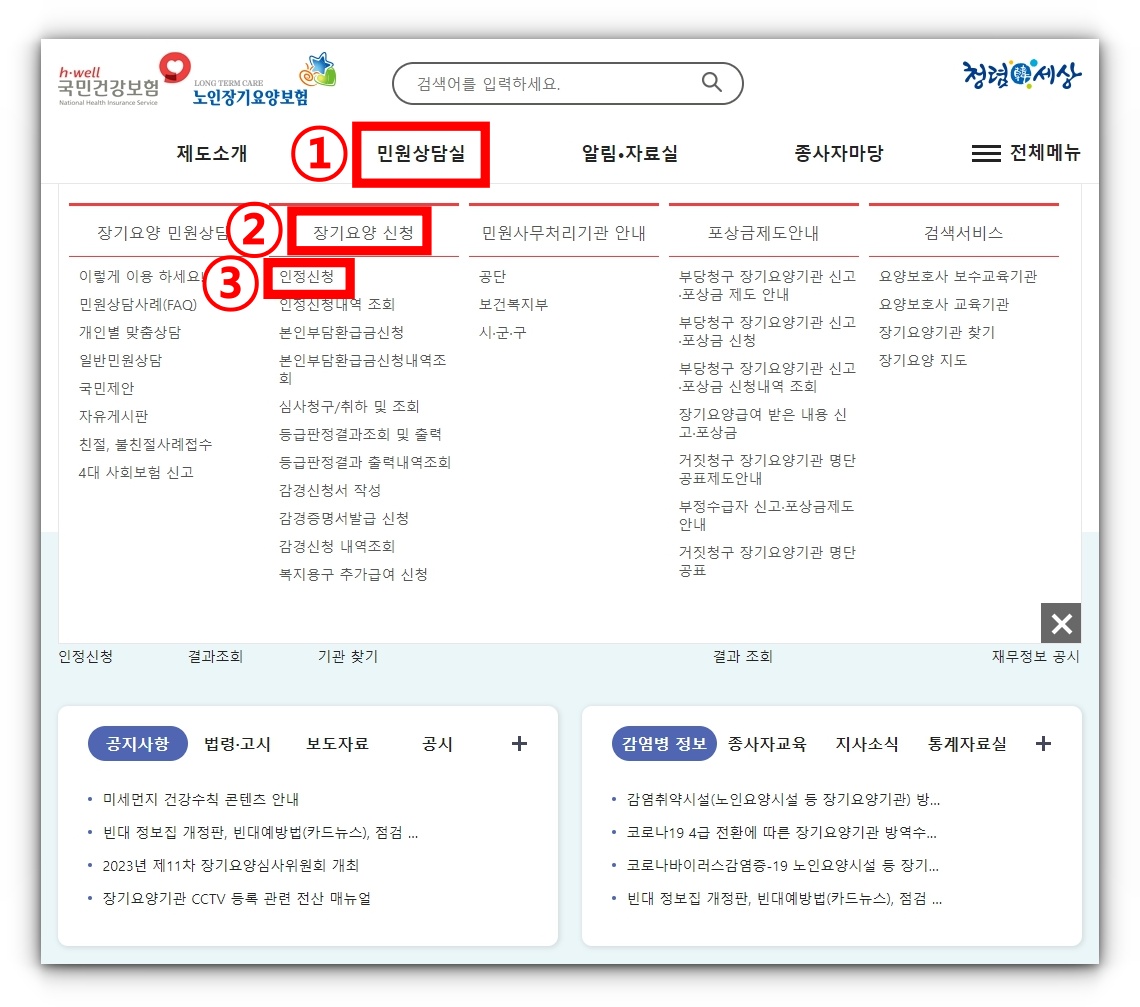
Task: Click the search magnifying glass icon
Action: coord(711,83)
